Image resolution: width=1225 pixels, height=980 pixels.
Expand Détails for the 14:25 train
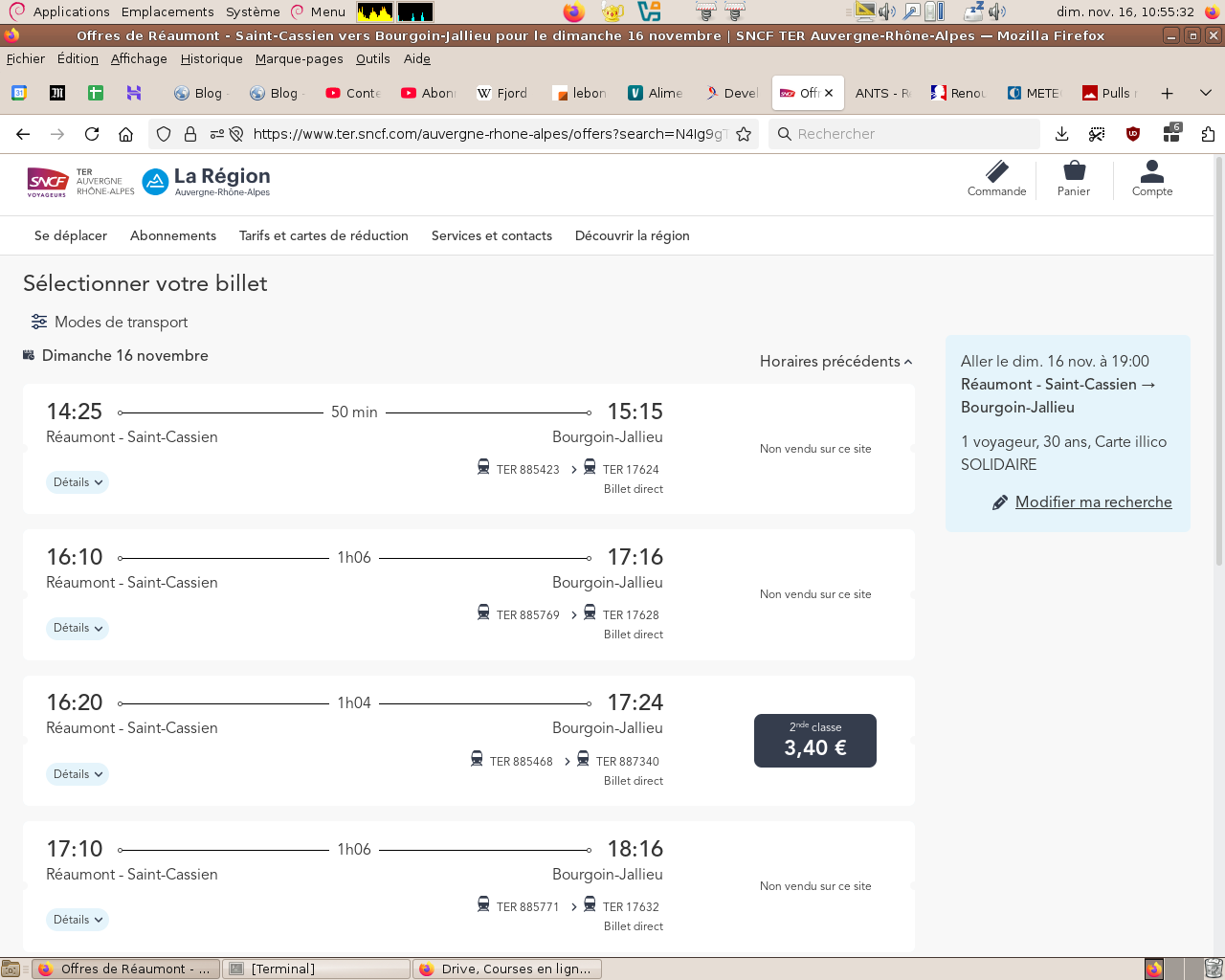tap(78, 482)
